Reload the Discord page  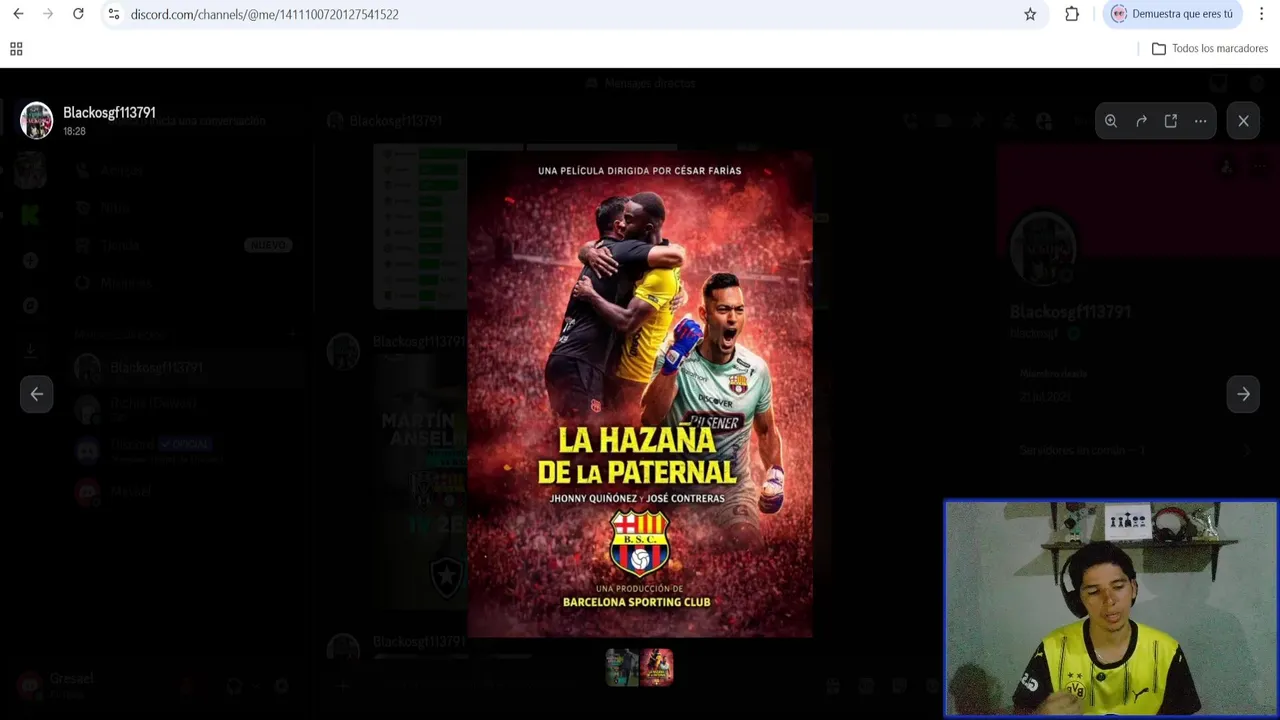point(78,14)
